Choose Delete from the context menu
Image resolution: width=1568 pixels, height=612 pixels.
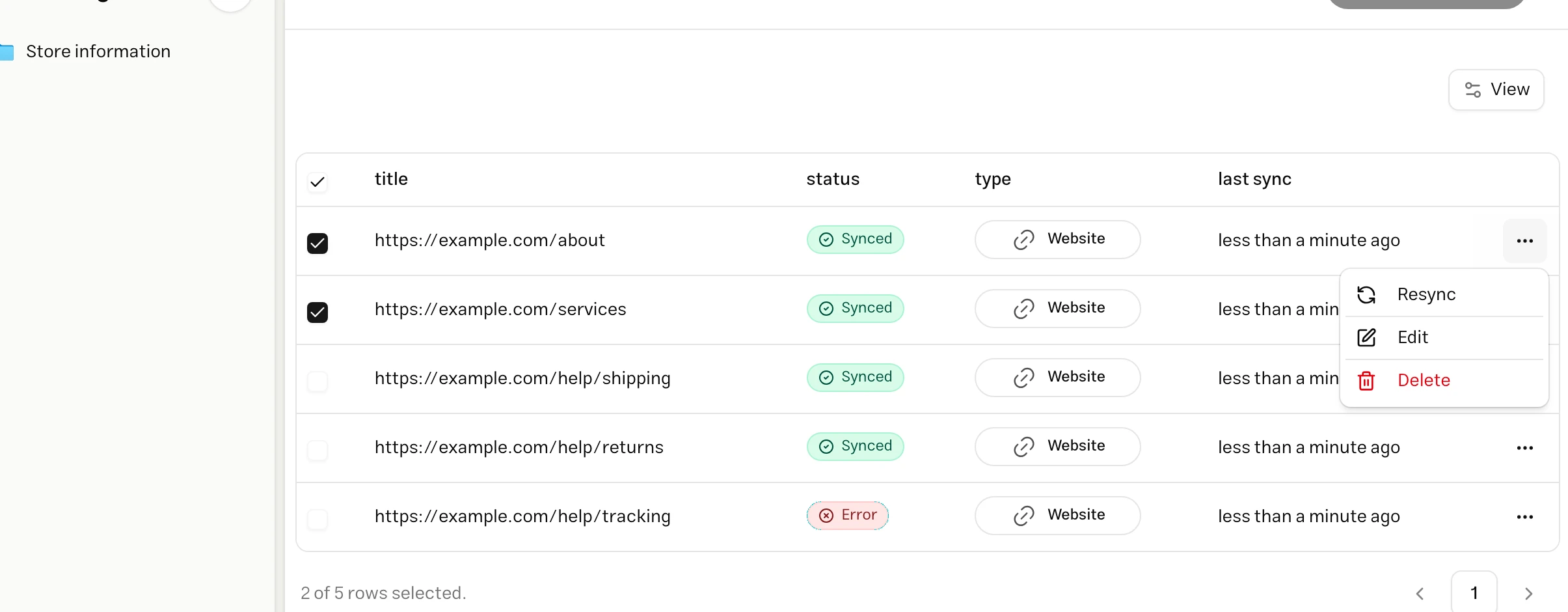1444,381
